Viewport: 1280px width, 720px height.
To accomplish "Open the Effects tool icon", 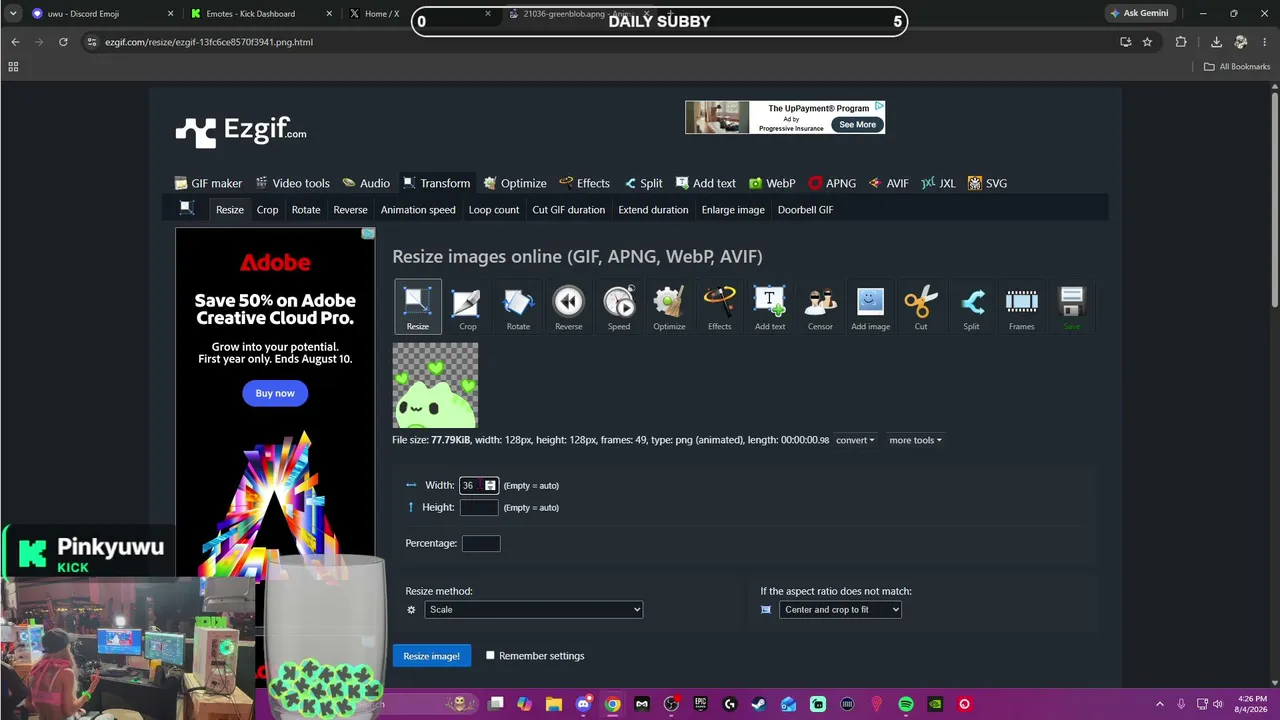I will pos(719,306).
